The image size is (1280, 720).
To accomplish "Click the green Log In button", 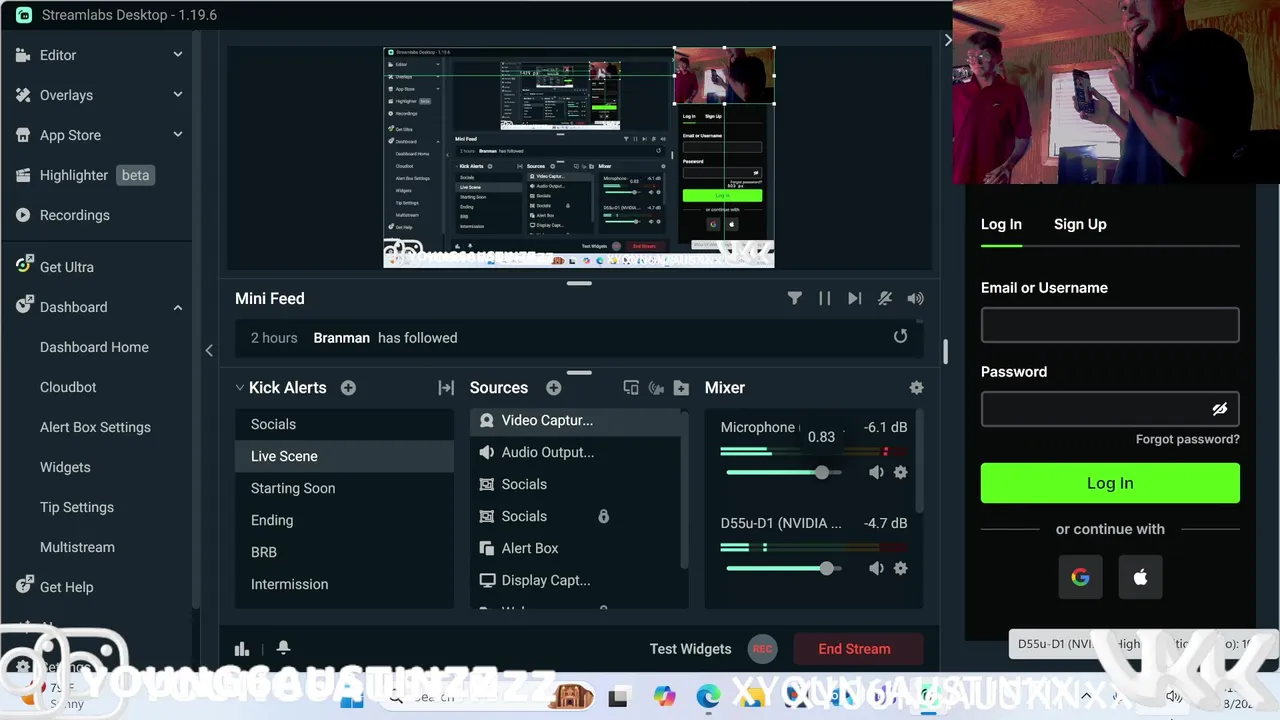I will (x=1110, y=483).
